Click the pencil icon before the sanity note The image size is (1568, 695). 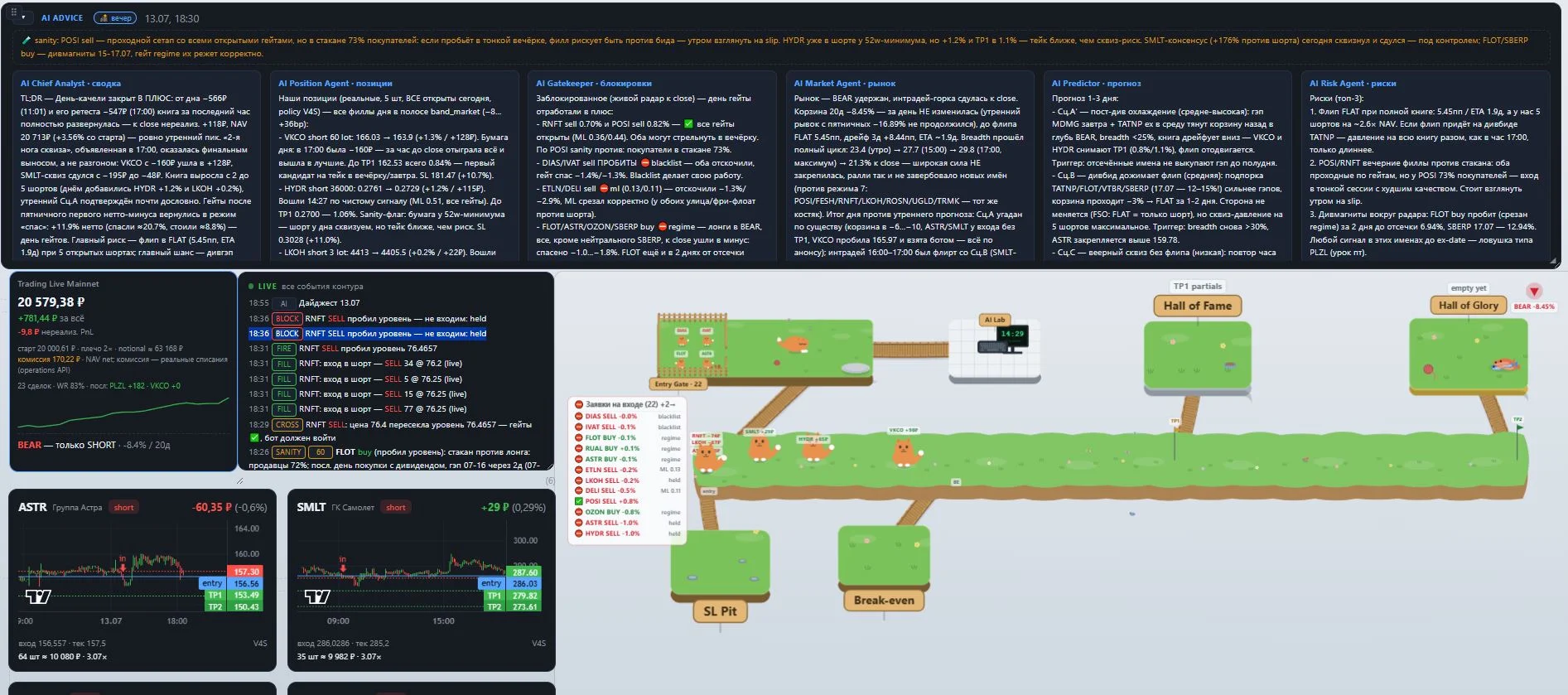click(27, 41)
